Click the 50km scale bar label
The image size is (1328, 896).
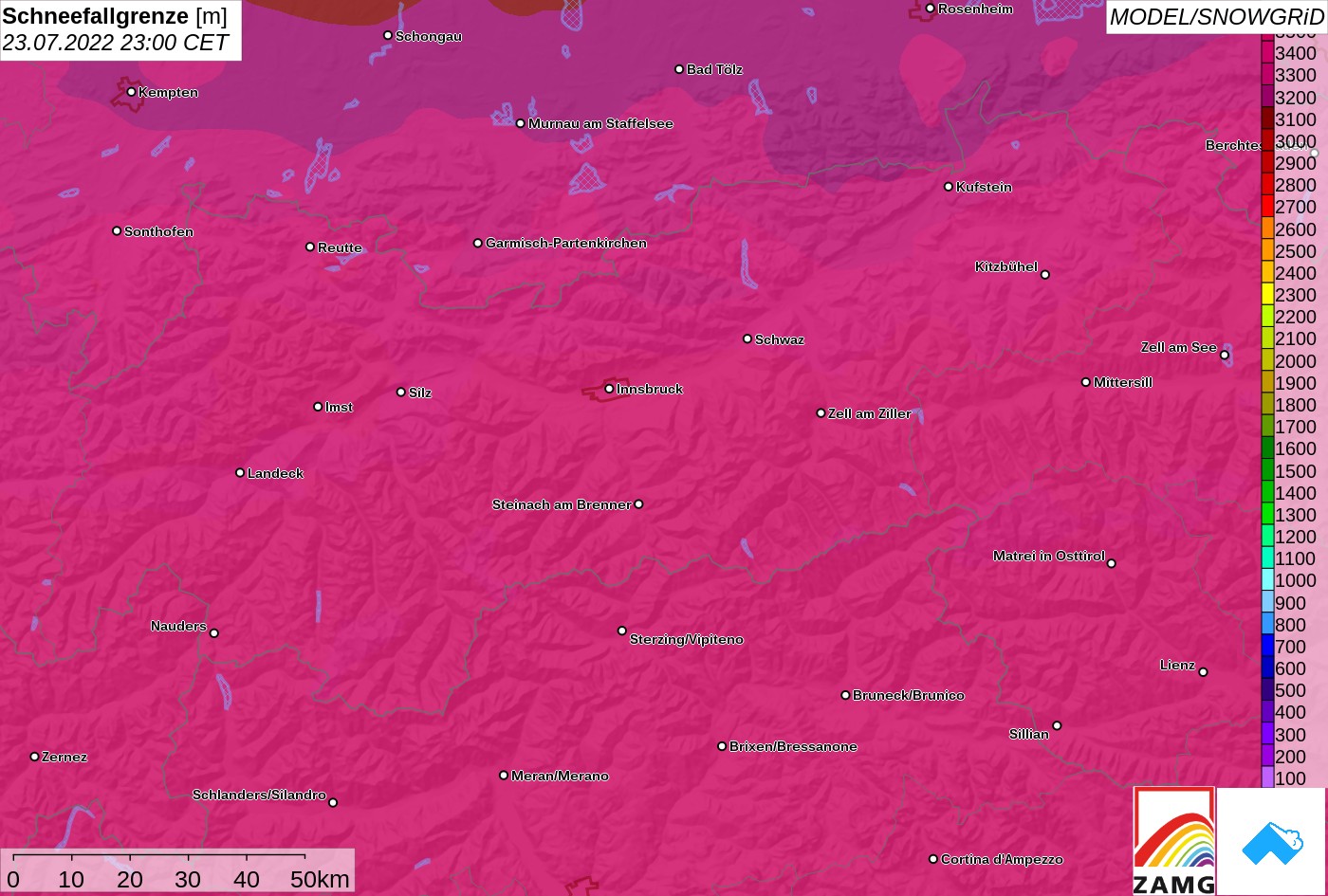(x=320, y=879)
